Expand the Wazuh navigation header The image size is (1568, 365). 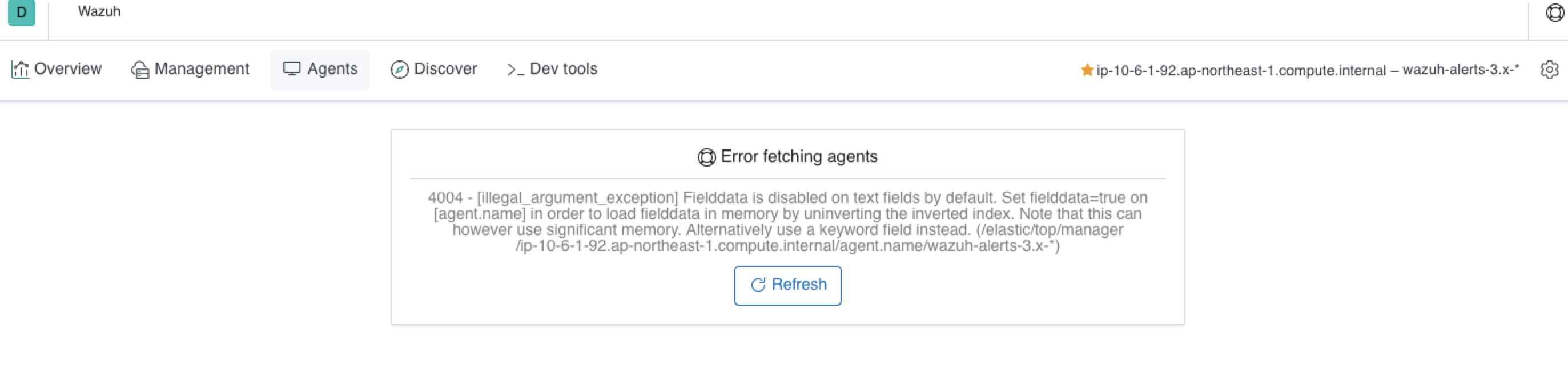coord(99,11)
